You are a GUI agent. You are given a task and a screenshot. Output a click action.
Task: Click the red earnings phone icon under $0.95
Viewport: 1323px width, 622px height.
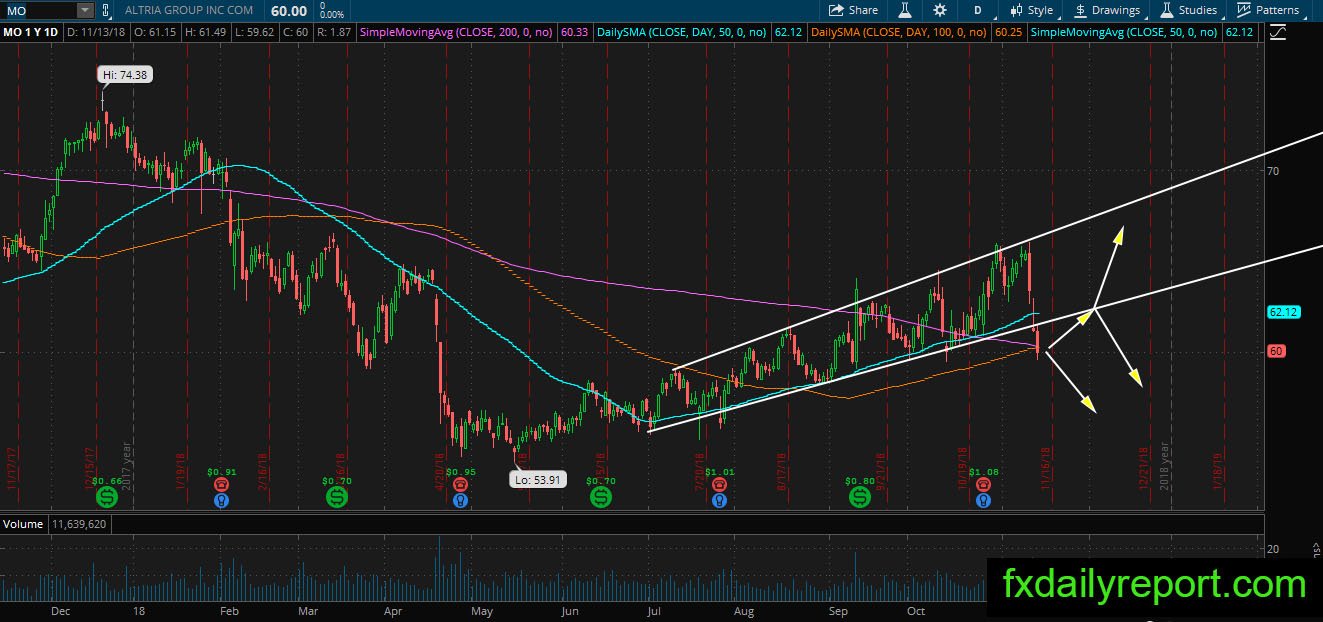tap(460, 485)
